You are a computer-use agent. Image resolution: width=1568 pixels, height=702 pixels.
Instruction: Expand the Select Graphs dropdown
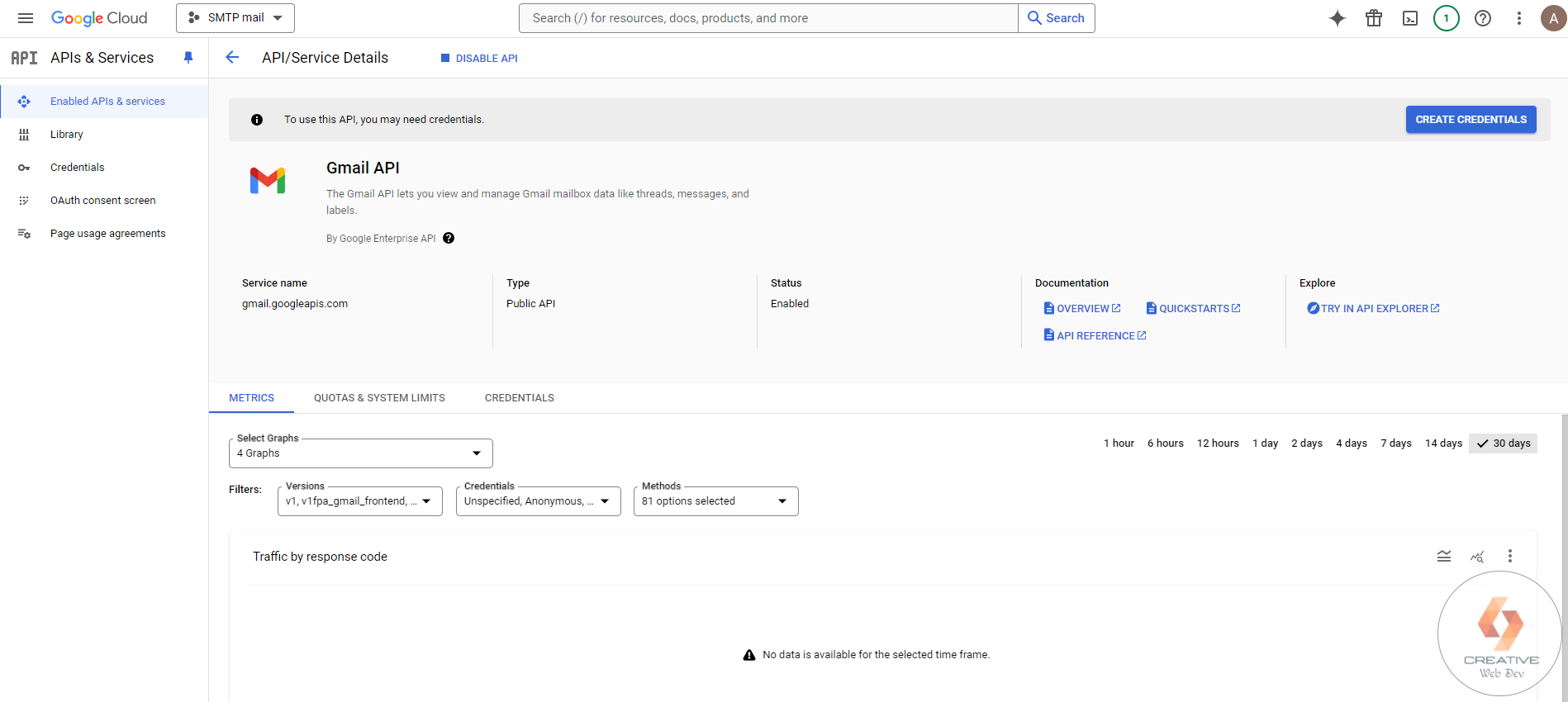pos(361,453)
